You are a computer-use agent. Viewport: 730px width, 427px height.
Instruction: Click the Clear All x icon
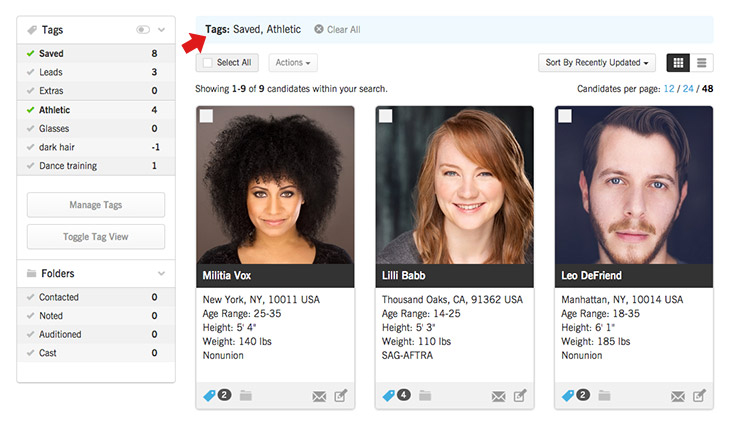coord(318,29)
